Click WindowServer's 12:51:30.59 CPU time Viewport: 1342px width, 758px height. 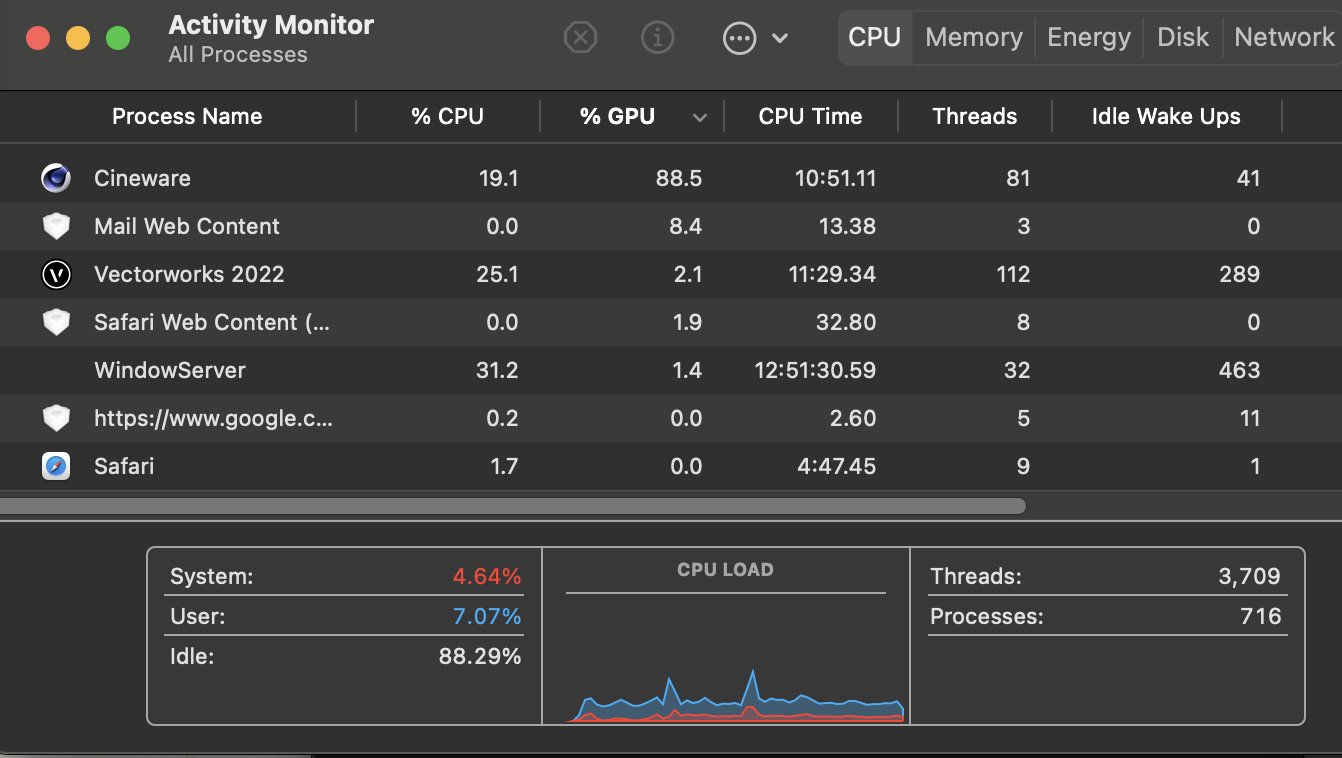point(815,370)
